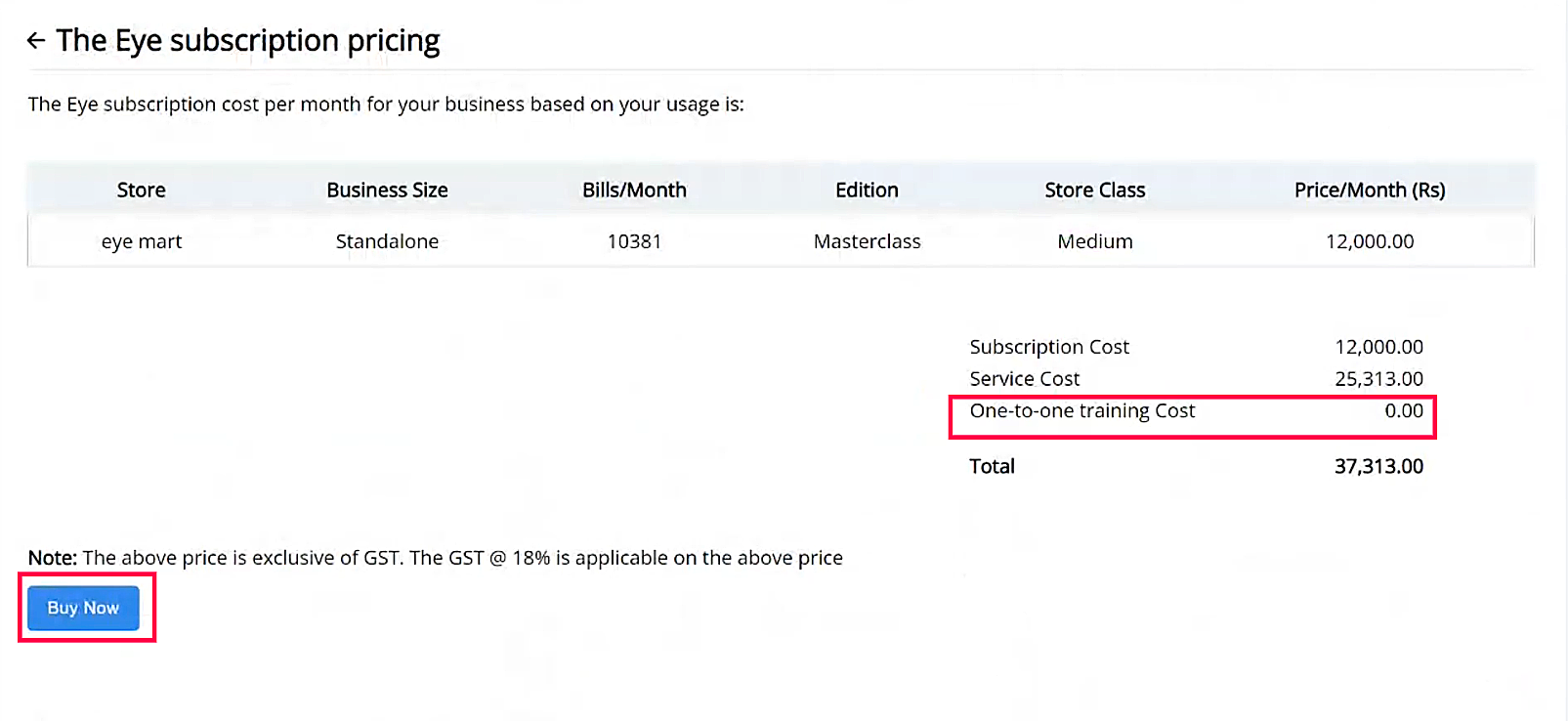Click the Standalone business size cell
This screenshot has width=1568, height=721.
tap(387, 241)
